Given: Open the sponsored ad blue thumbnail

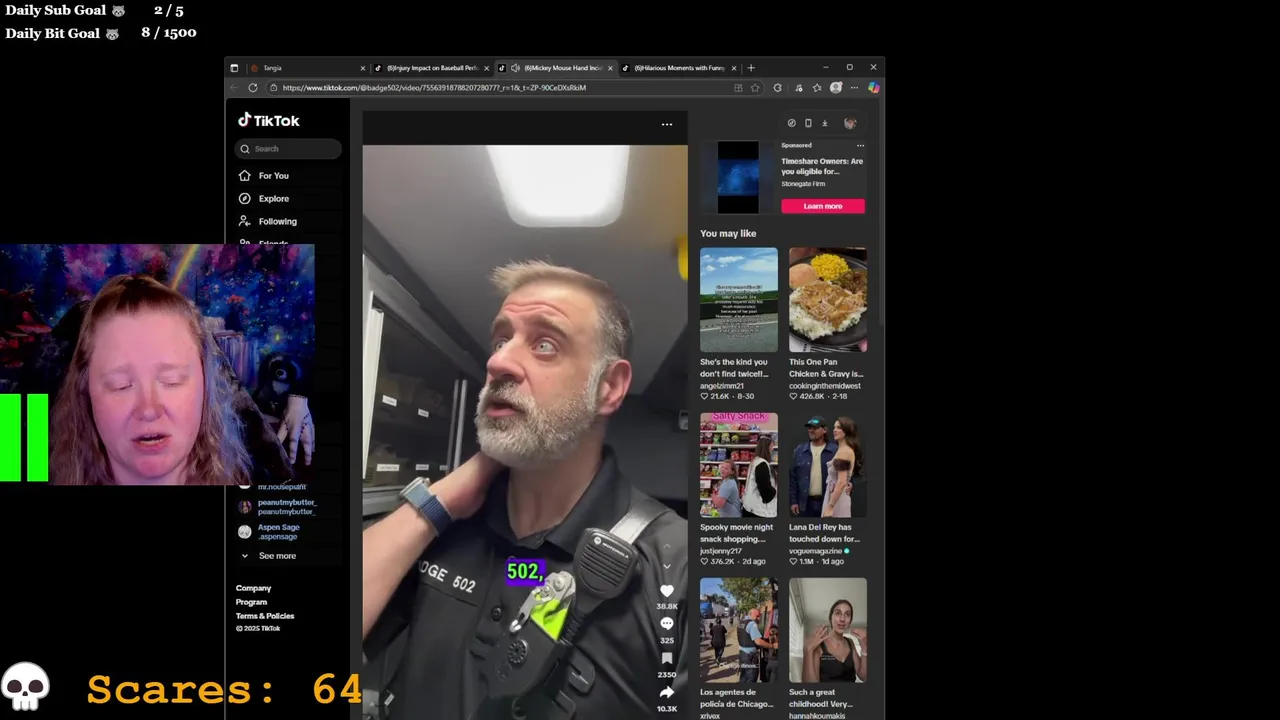Looking at the screenshot, I should click(738, 177).
